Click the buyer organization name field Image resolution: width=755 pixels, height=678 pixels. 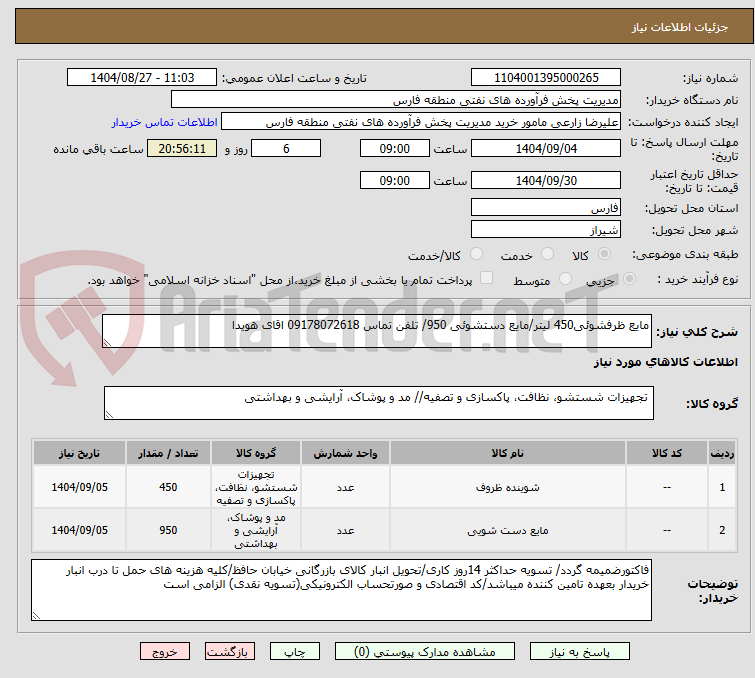click(x=396, y=100)
